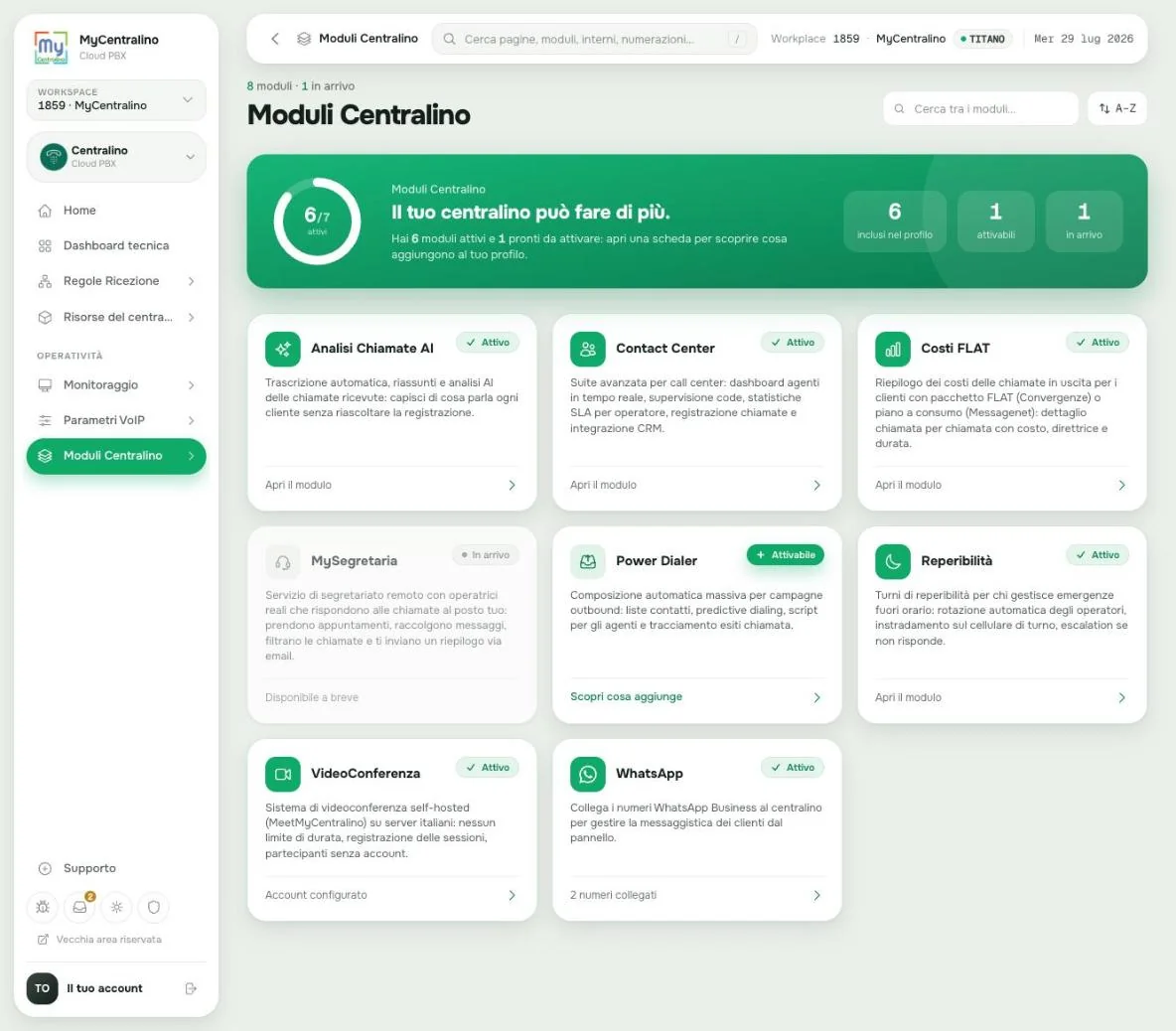Screen dimensions: 1176x1031
Task: Click the logout icon beside Il tuo account
Action: coord(191,989)
